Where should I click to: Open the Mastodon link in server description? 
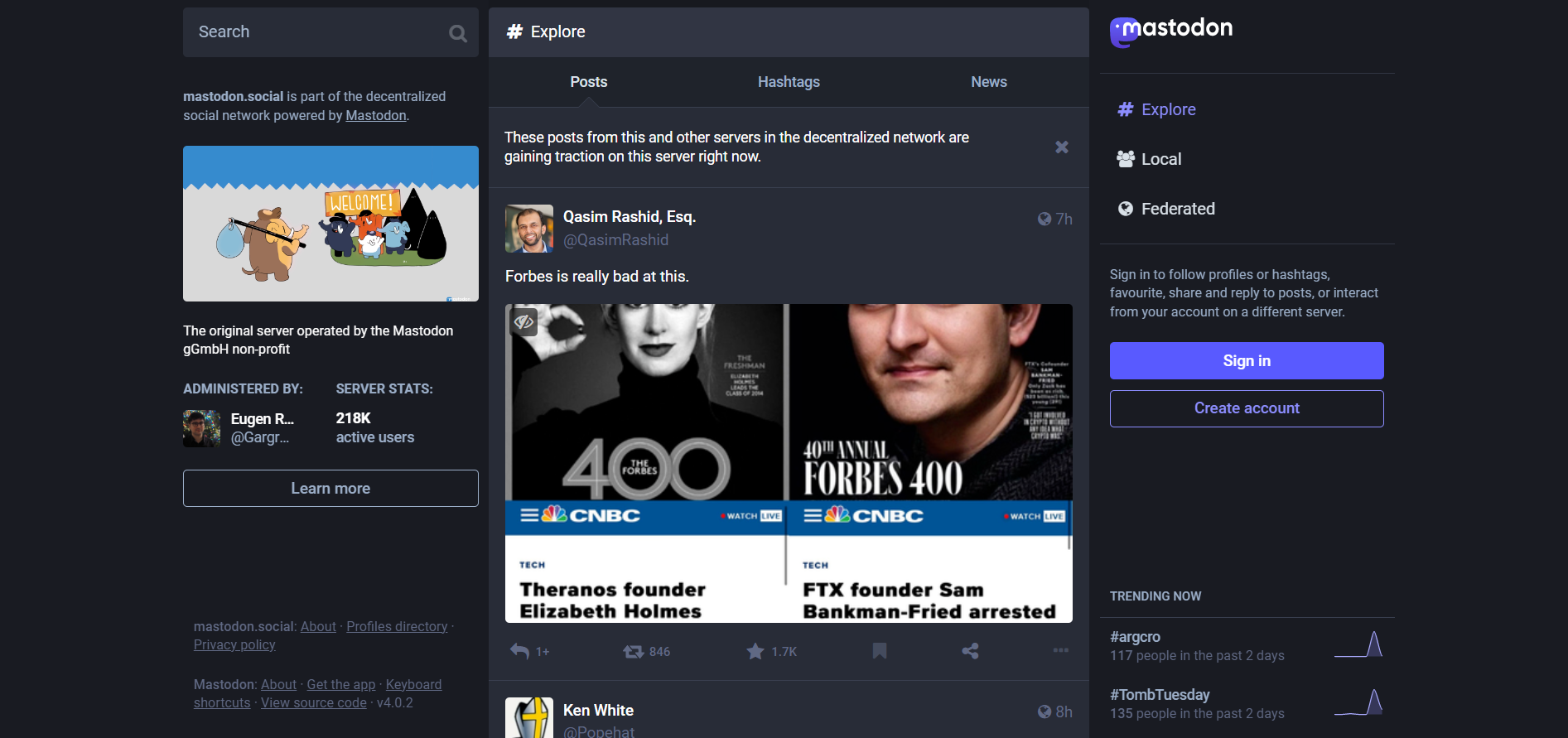(x=376, y=116)
